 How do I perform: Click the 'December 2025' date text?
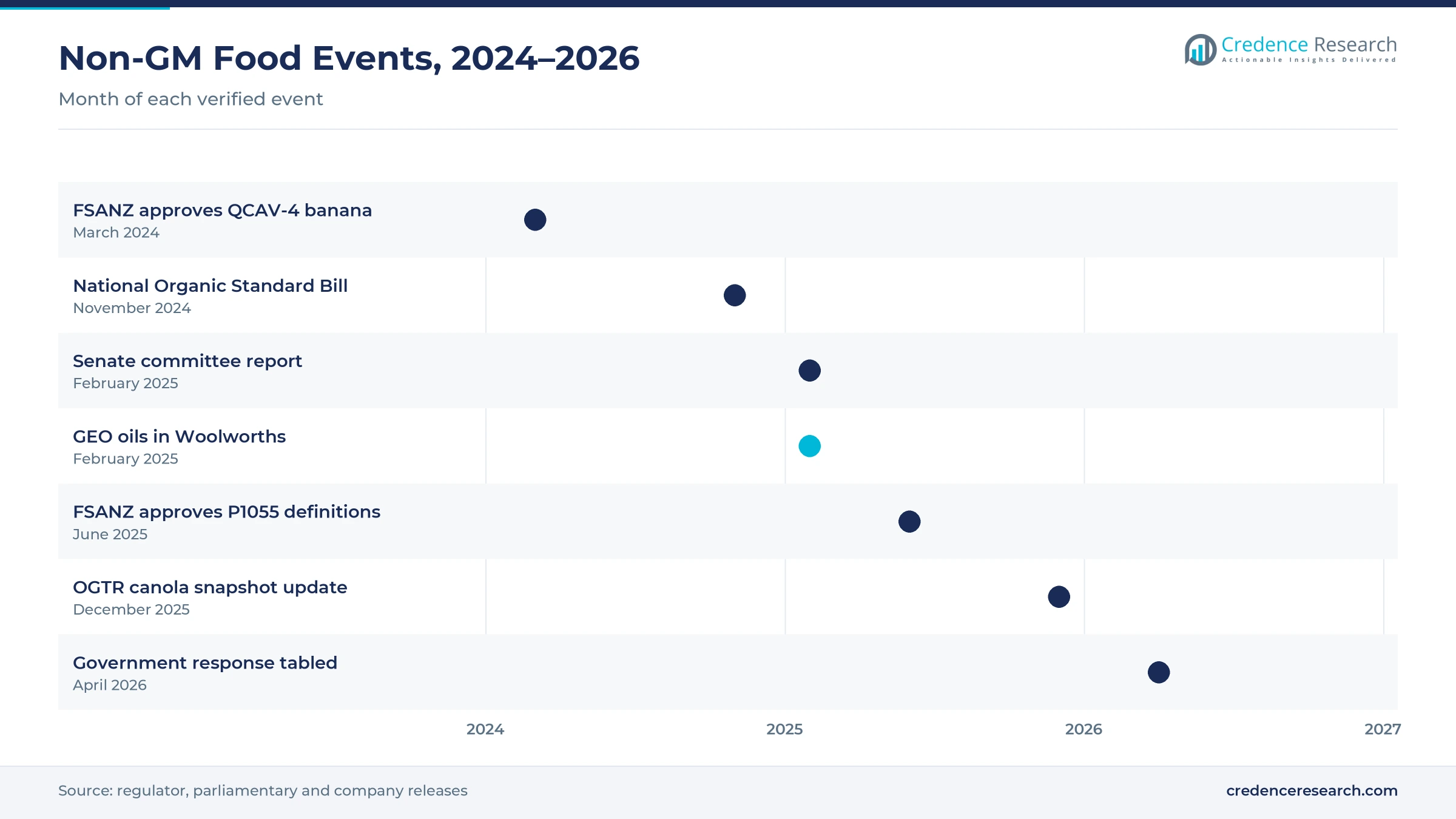pos(131,610)
